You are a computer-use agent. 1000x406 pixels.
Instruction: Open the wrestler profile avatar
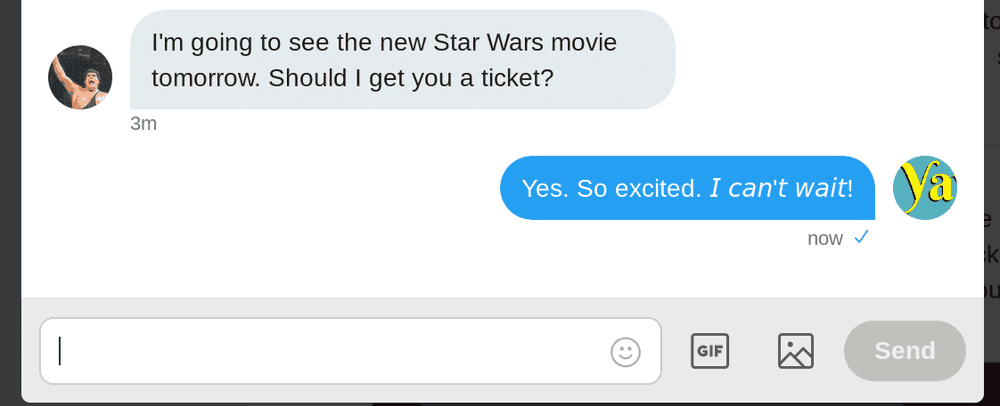[x=80, y=77]
